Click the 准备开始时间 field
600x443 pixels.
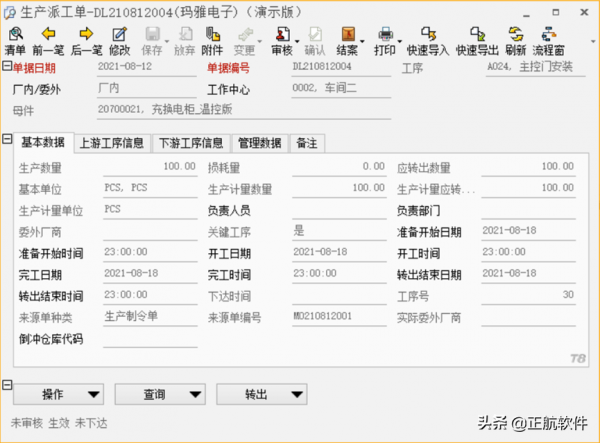pyautogui.click(x=150, y=253)
